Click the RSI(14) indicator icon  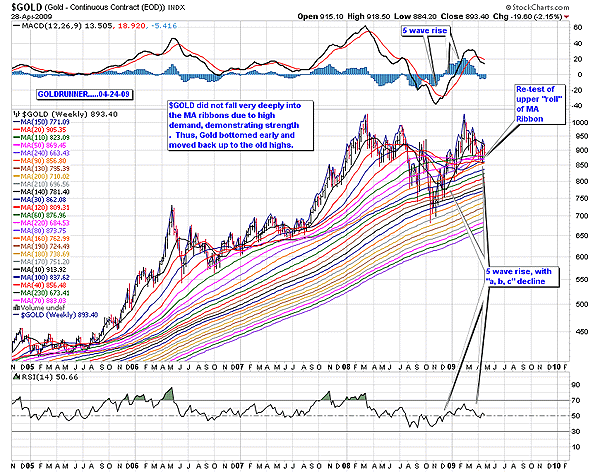[16, 377]
